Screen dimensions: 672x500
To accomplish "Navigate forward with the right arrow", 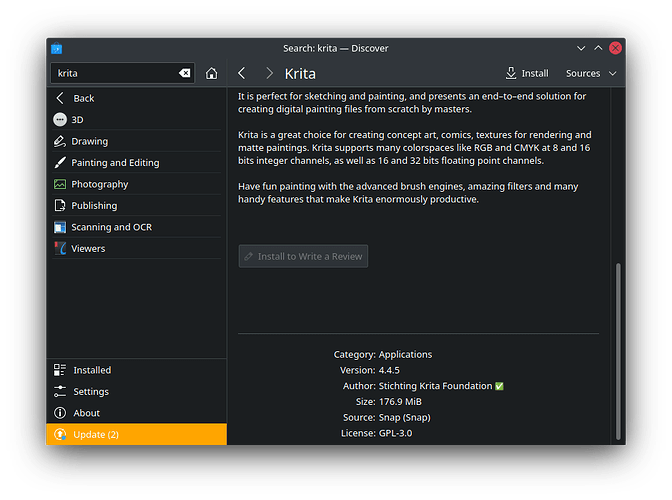I will pyautogui.click(x=269, y=73).
